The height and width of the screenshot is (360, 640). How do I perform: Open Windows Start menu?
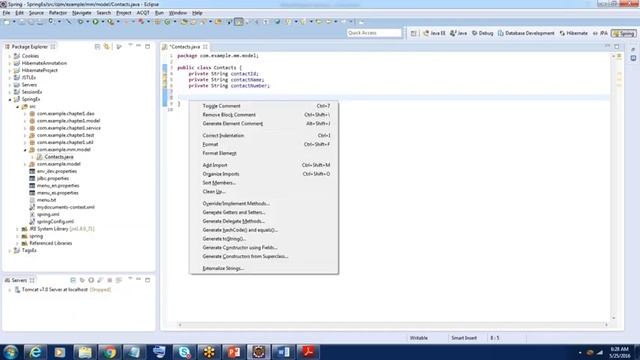[11, 352]
